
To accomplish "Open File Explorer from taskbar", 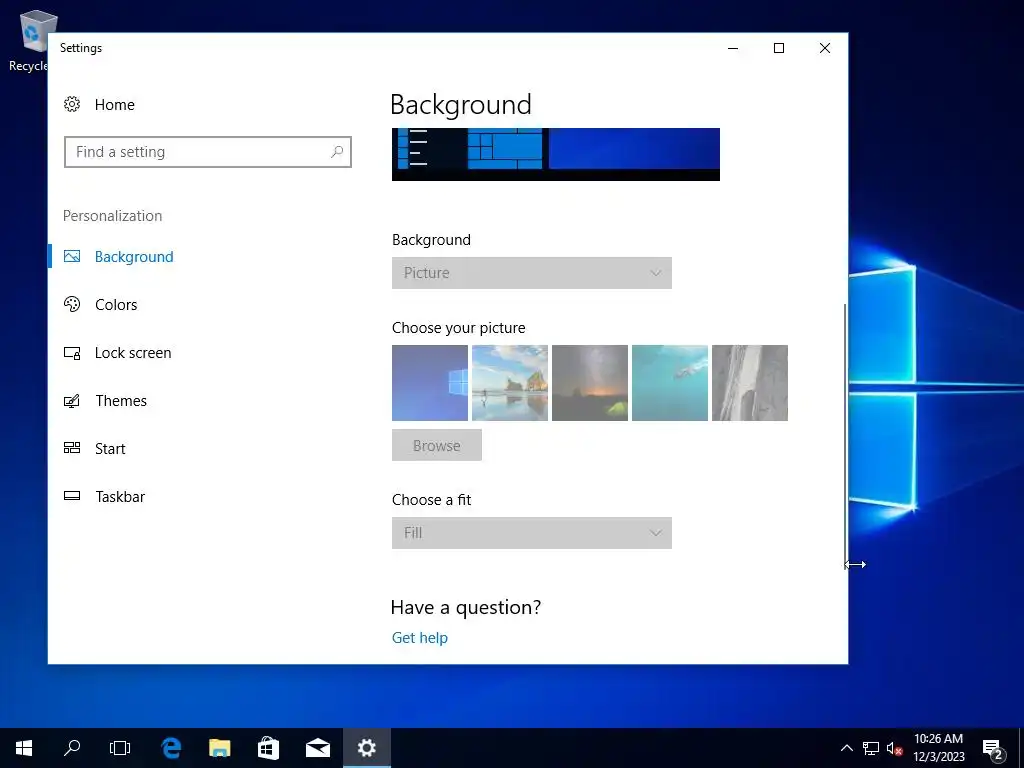I will pos(220,748).
